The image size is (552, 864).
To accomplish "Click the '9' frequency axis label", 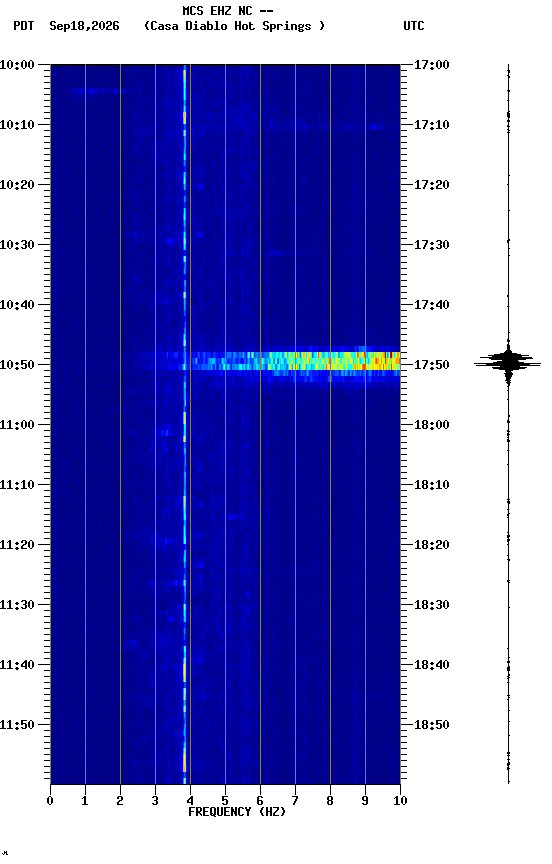I will click(365, 801).
